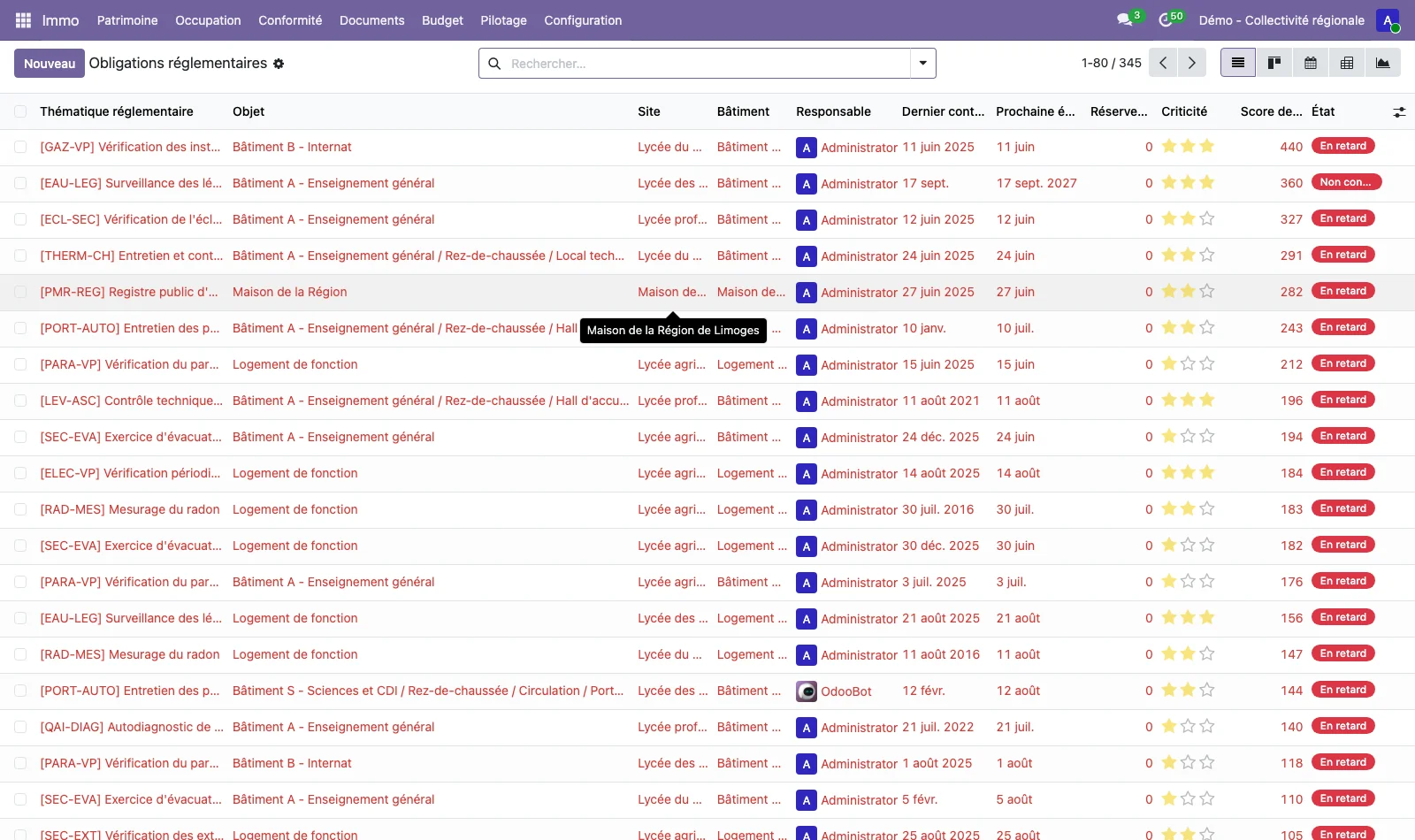Sort by the Criticité column header
The height and width of the screenshot is (840, 1415).
1184,111
